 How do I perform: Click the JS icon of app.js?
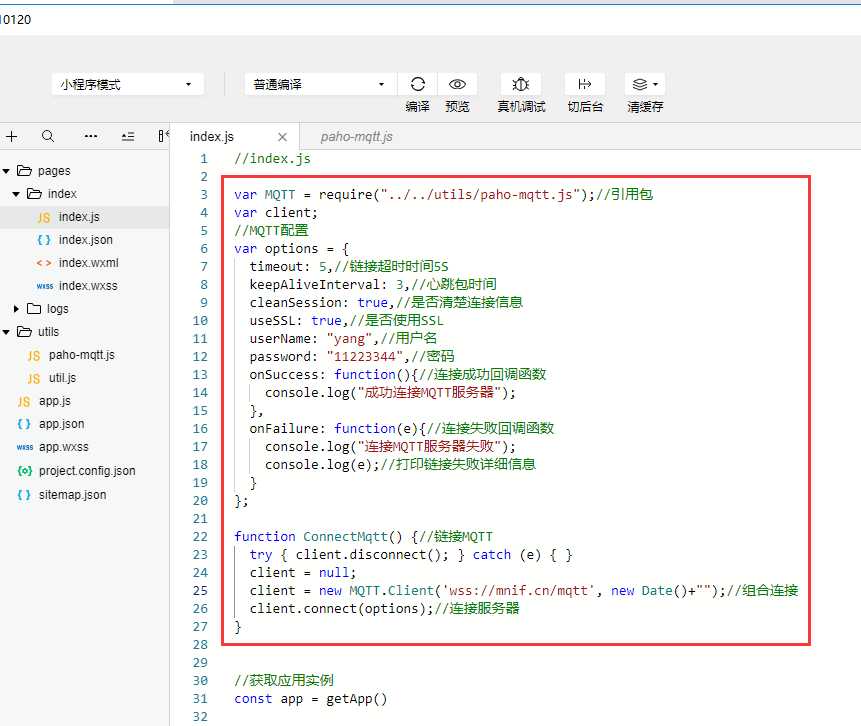click(x=24, y=402)
